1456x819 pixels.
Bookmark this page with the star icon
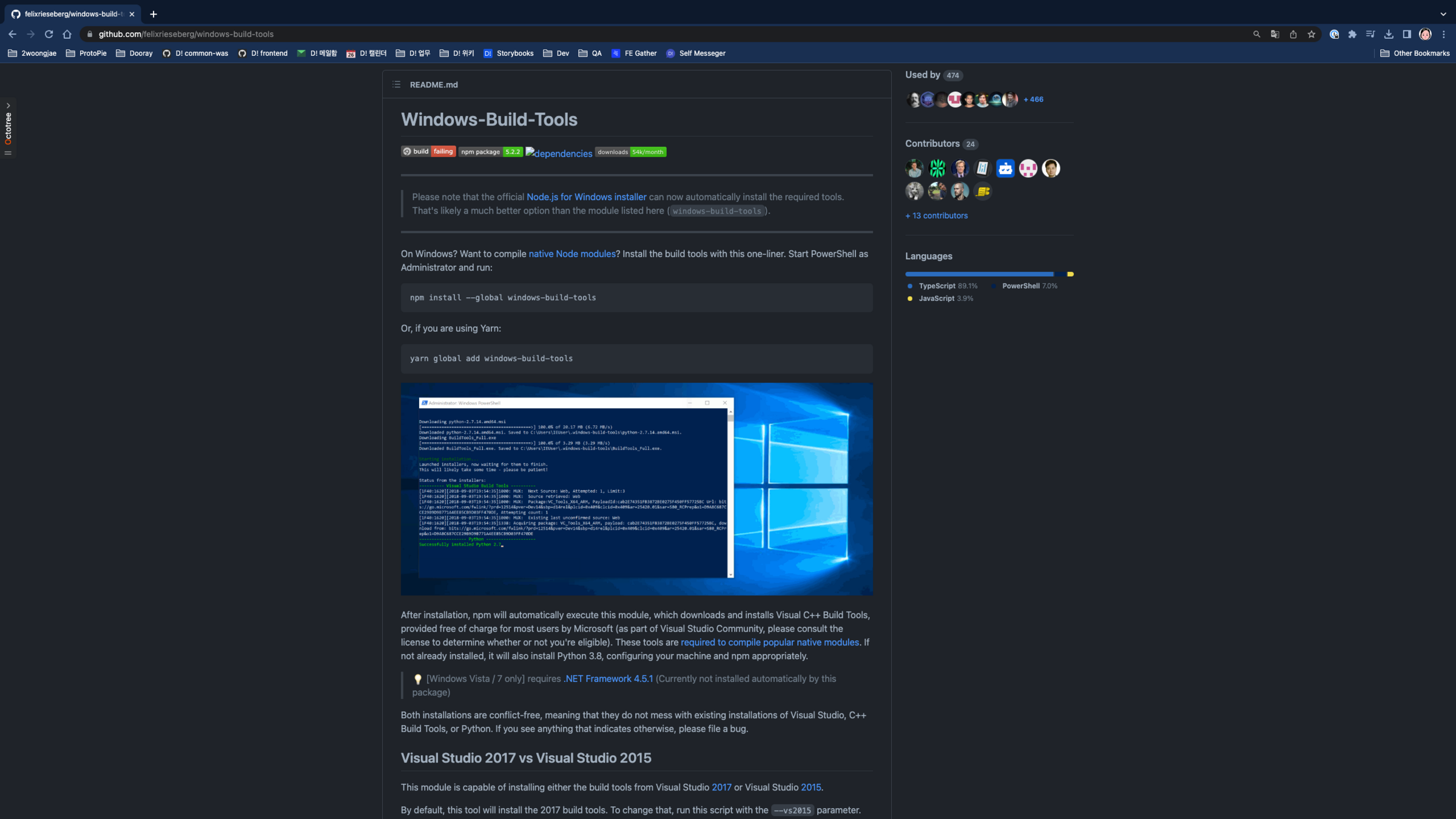click(1311, 34)
